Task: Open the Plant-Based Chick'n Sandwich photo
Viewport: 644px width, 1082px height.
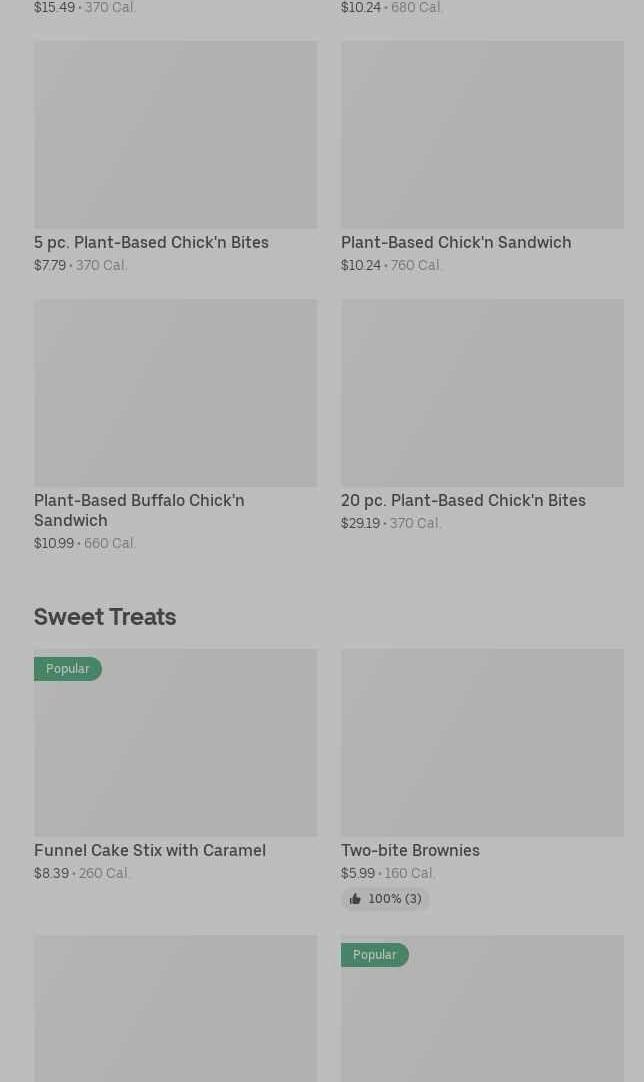Action: pos(482,135)
